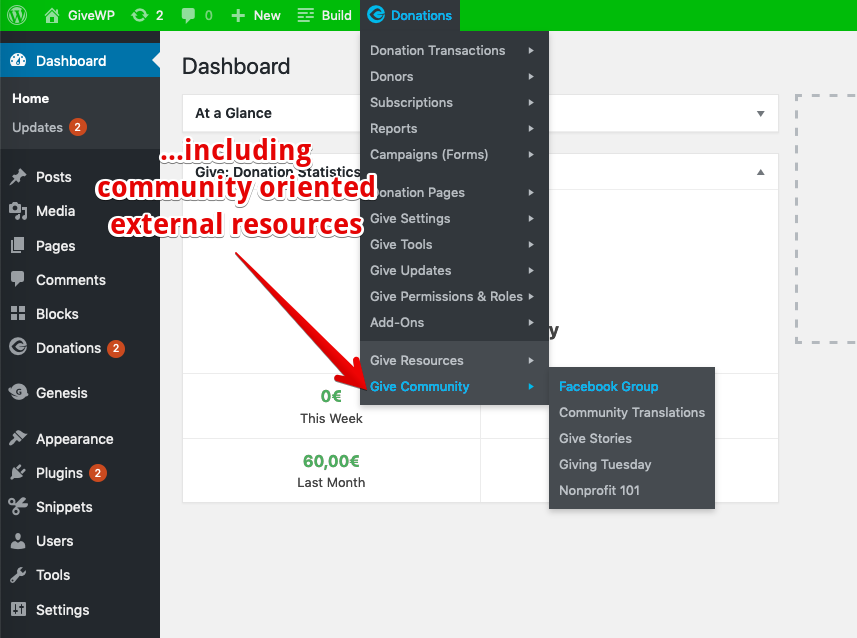Open the Subscriptions menu entry

454,102
